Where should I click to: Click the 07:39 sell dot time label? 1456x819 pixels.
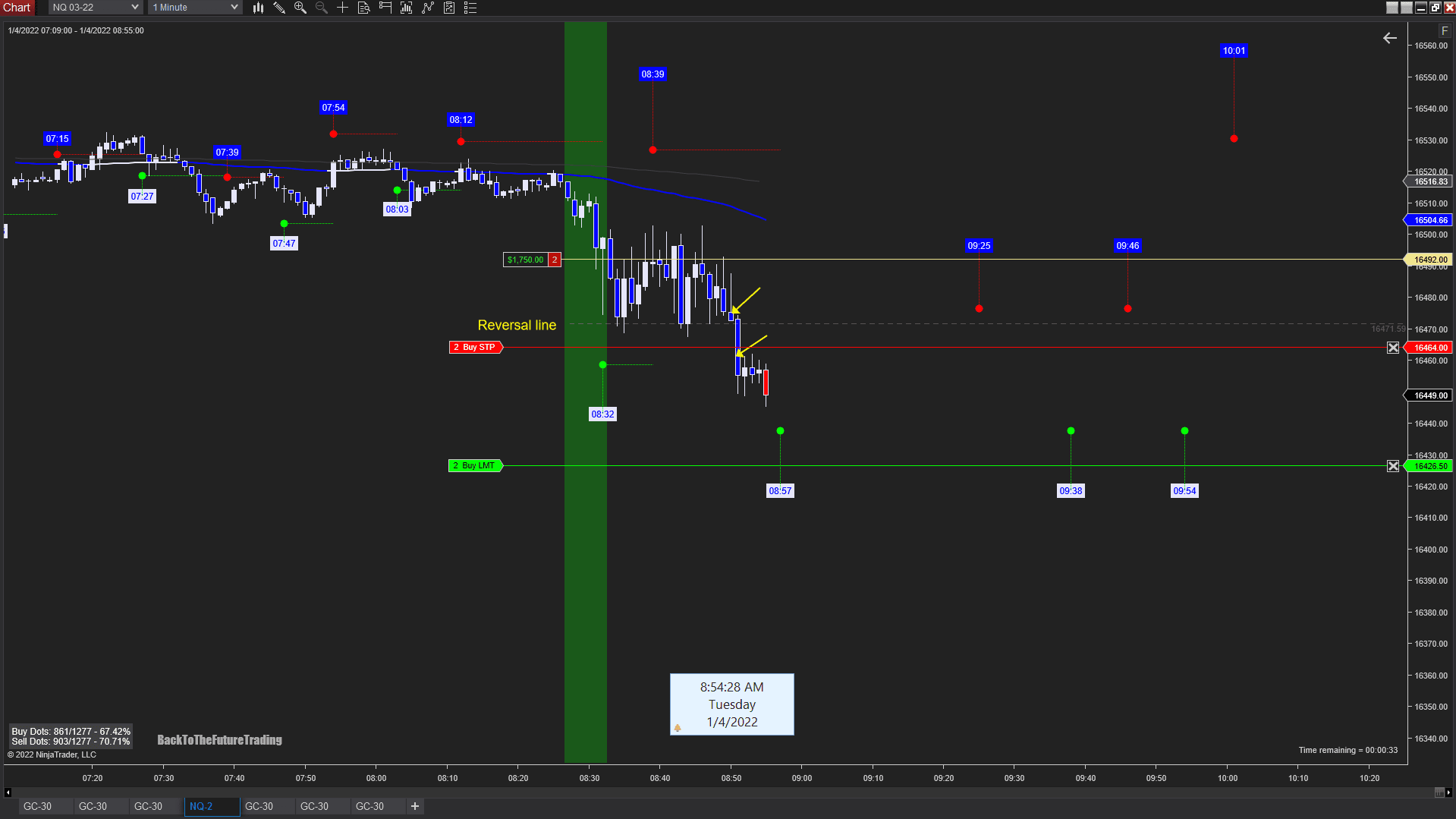[x=227, y=153]
